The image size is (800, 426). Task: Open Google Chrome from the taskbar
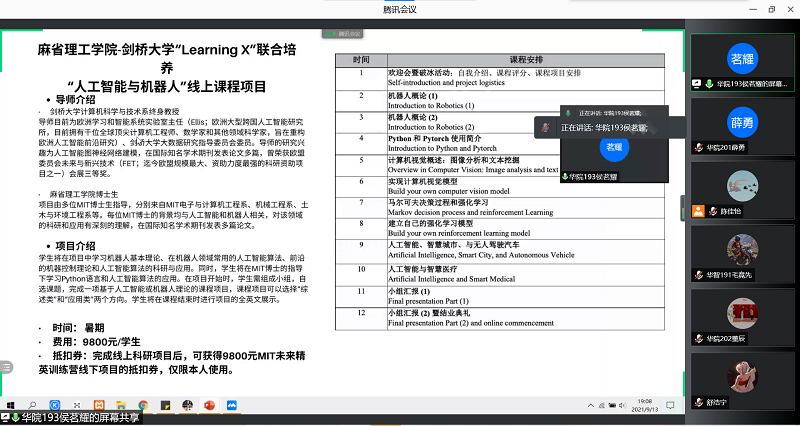pyautogui.click(x=143, y=406)
